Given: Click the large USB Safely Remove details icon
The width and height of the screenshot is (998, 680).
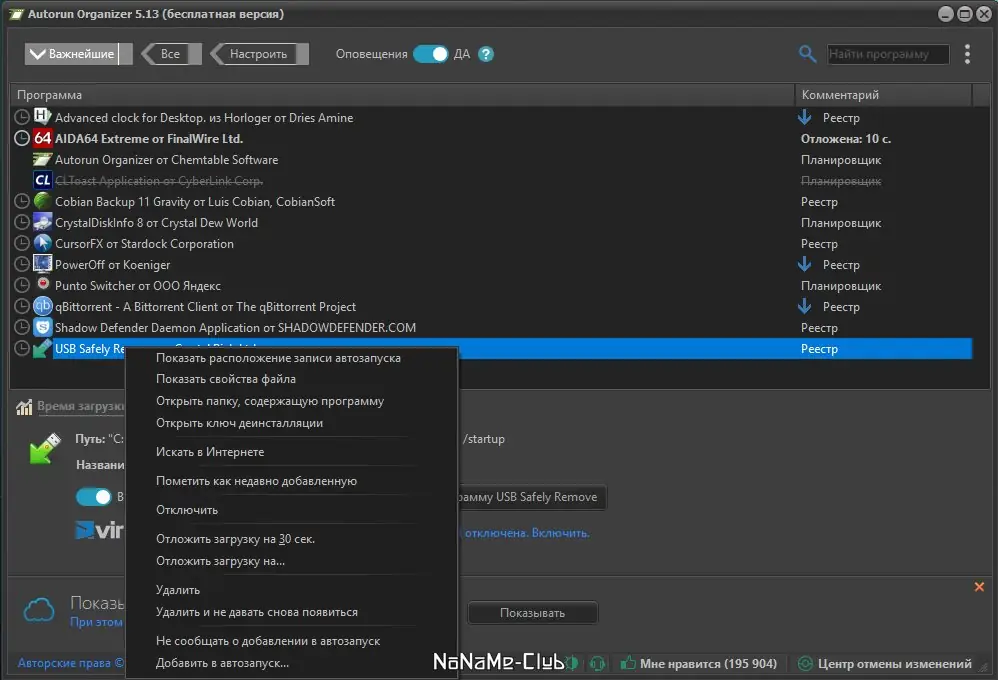Looking at the screenshot, I should [x=45, y=448].
